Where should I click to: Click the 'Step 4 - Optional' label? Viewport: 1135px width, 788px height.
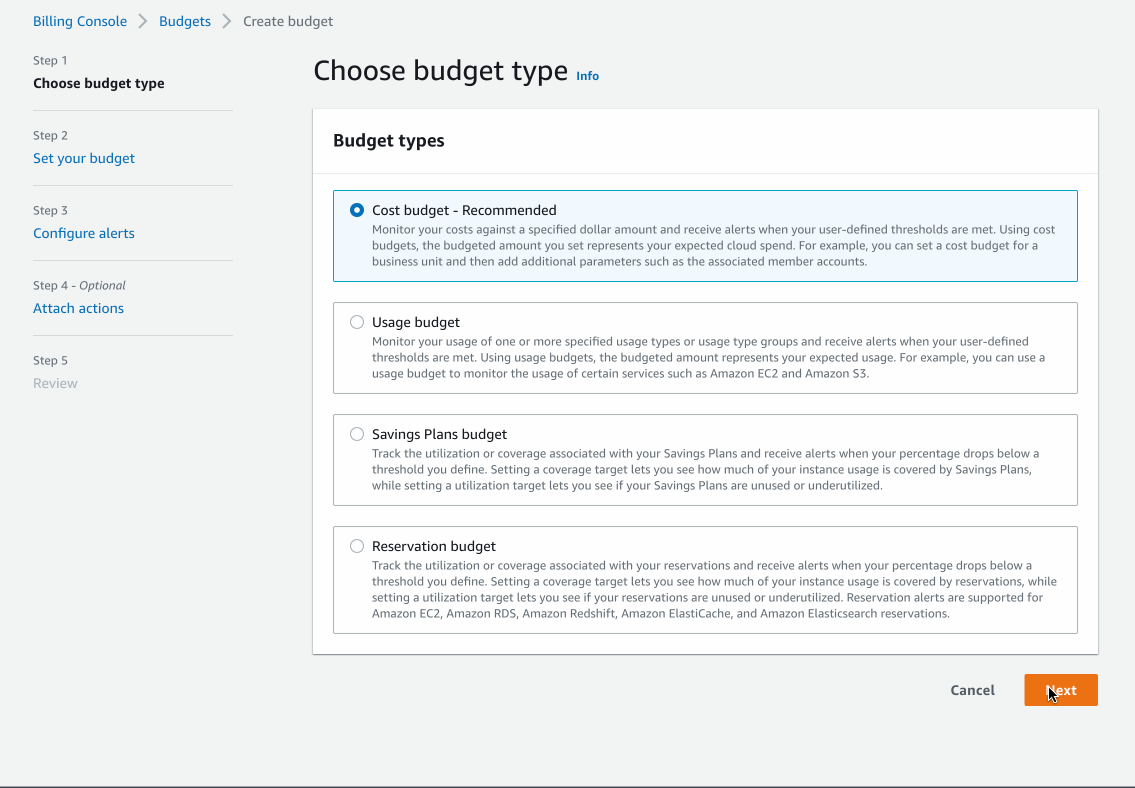pos(80,286)
